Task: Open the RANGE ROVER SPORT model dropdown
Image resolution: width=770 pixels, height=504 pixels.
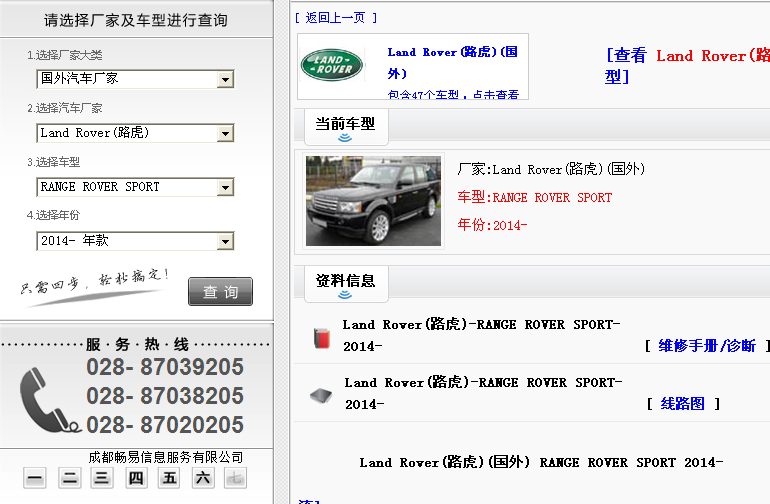Action: pyautogui.click(x=135, y=187)
